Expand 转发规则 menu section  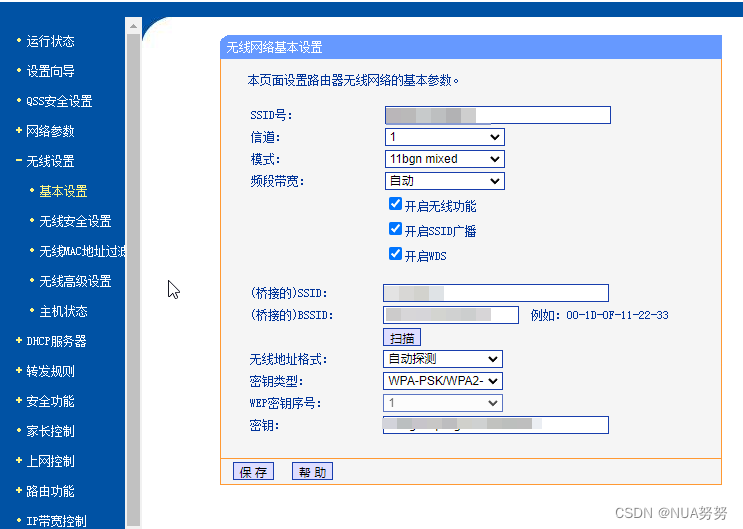point(50,371)
